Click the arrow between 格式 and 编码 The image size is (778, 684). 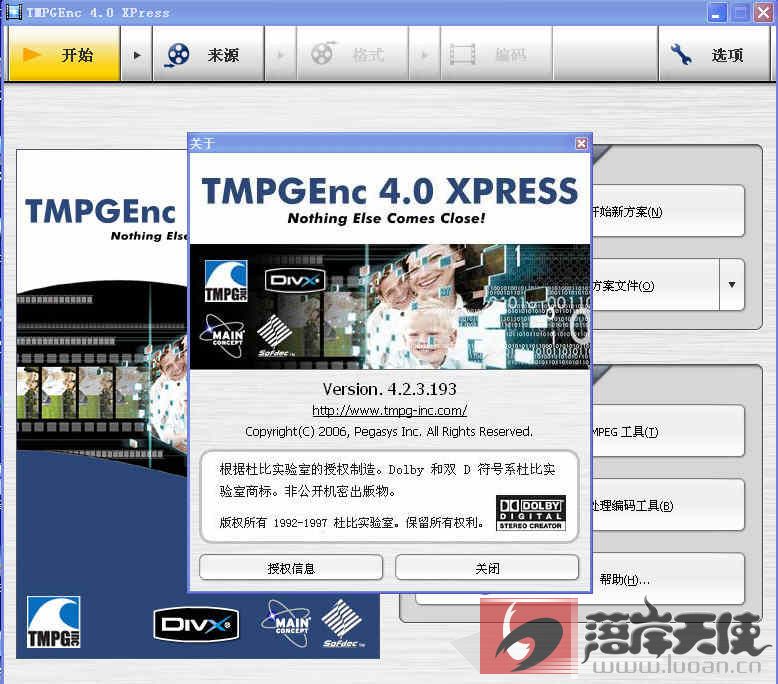click(424, 54)
